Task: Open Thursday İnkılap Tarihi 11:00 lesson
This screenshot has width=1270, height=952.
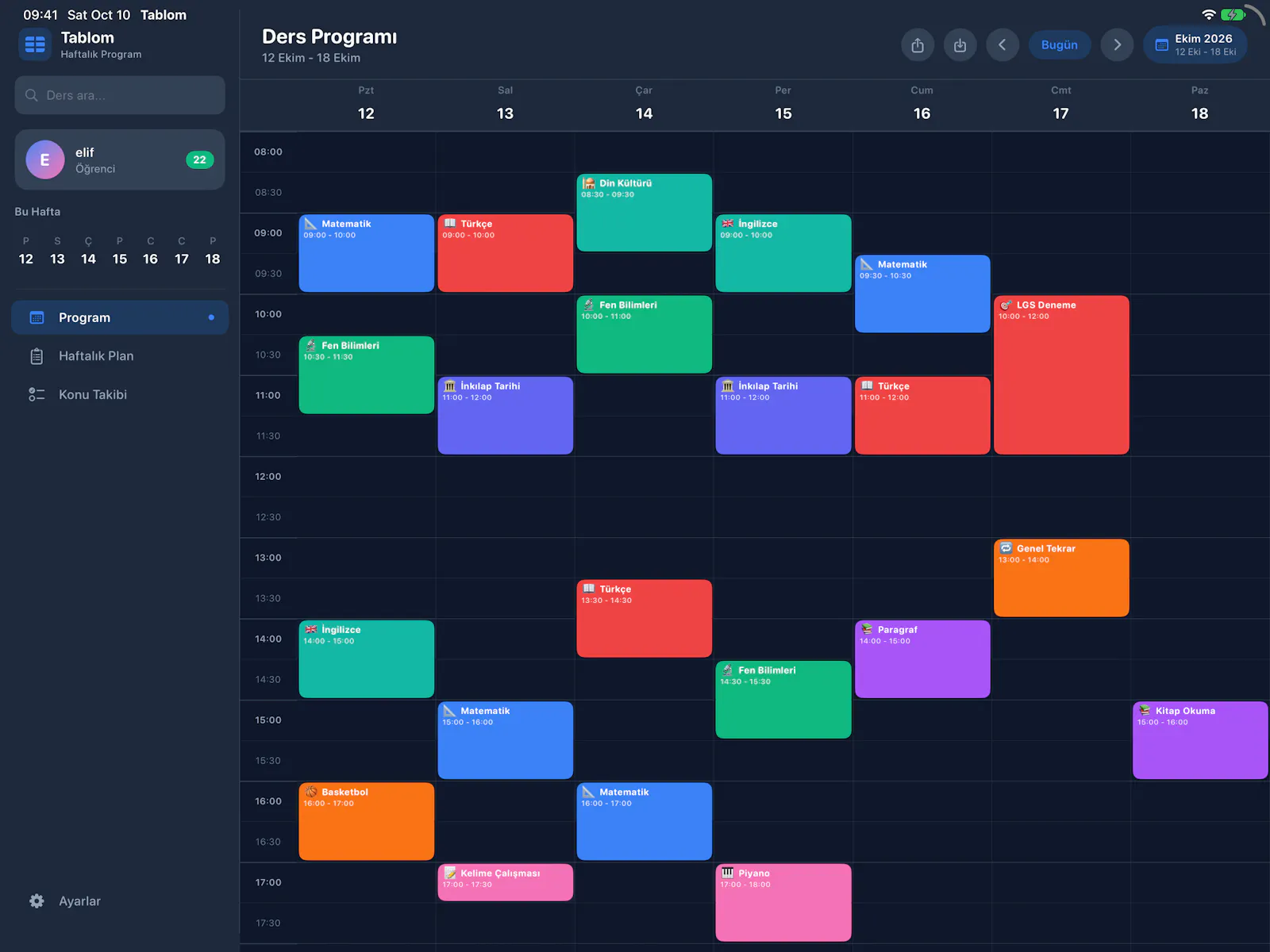Action: tap(783, 416)
